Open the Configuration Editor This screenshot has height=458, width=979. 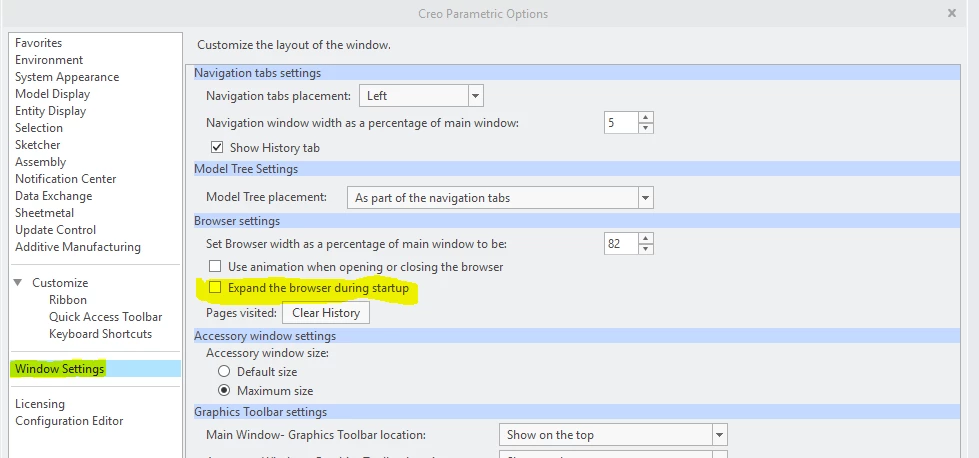69,421
